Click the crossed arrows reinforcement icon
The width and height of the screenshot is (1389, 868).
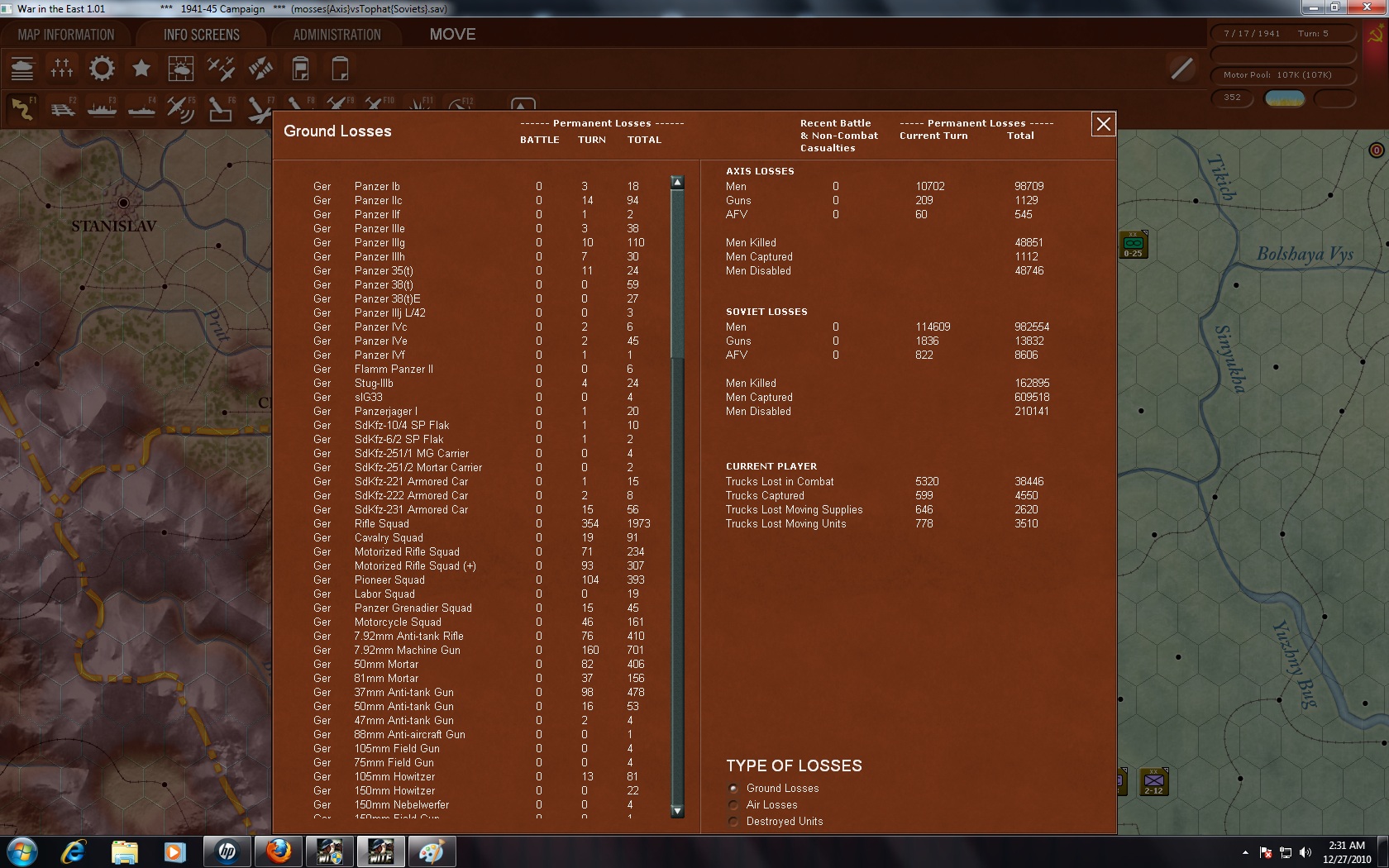click(x=260, y=69)
